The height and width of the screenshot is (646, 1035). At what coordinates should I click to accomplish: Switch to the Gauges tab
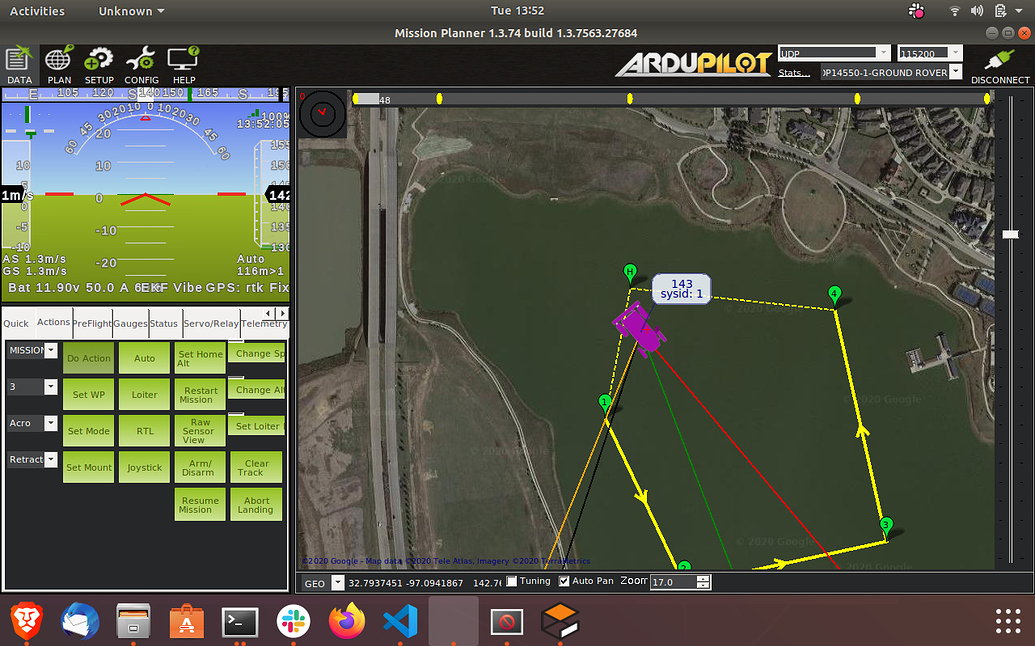pos(130,323)
